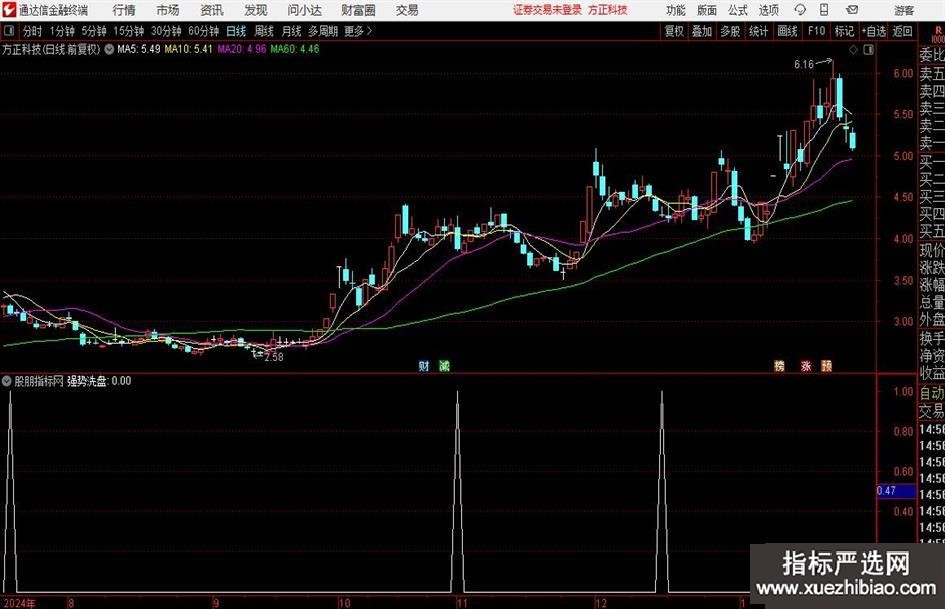This screenshot has width=945, height=609.
Task: Click the 方正科技(日线 前复权) chart title
Action: pyautogui.click(x=51, y=49)
